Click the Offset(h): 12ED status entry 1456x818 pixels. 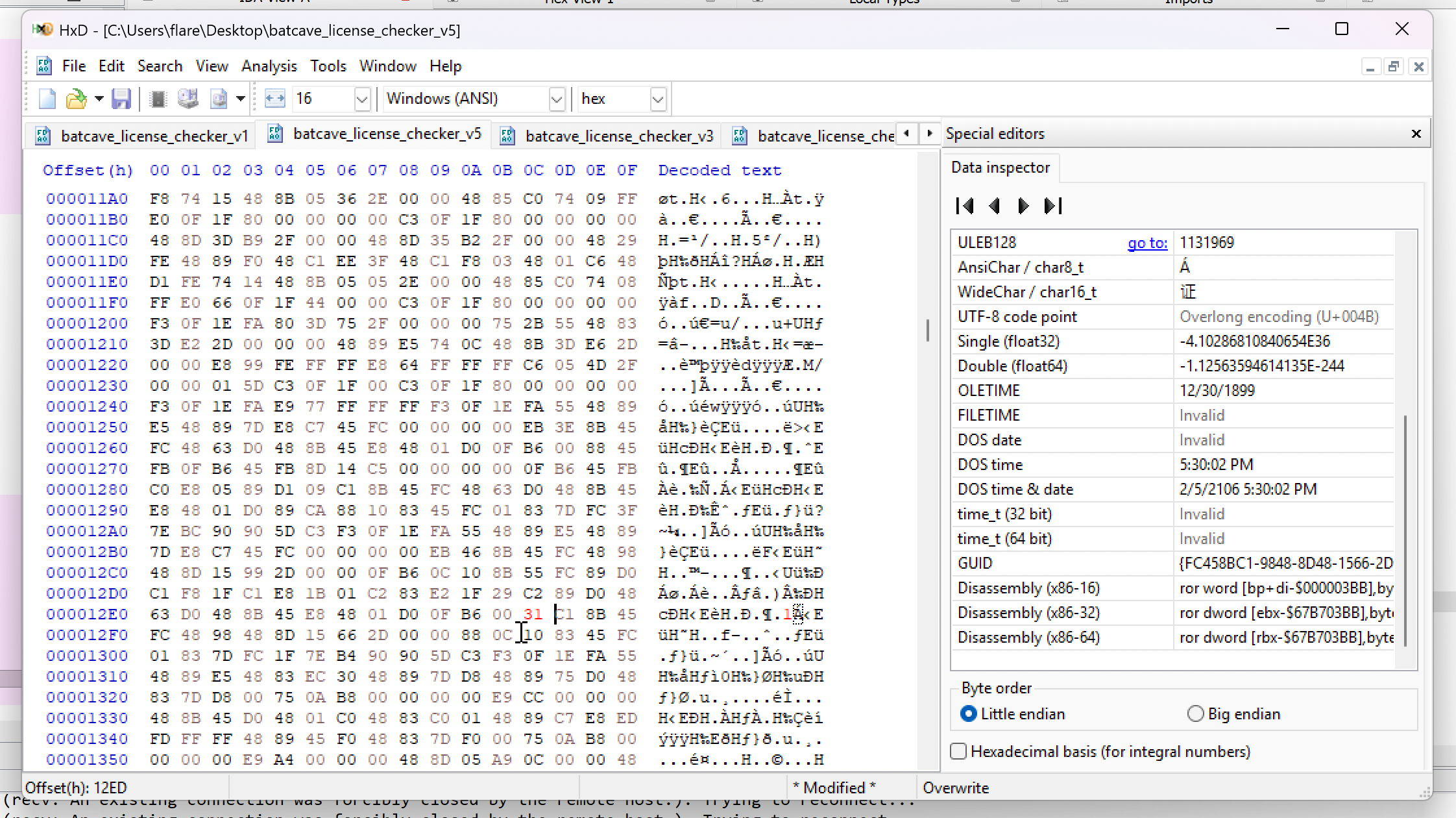pos(76,788)
